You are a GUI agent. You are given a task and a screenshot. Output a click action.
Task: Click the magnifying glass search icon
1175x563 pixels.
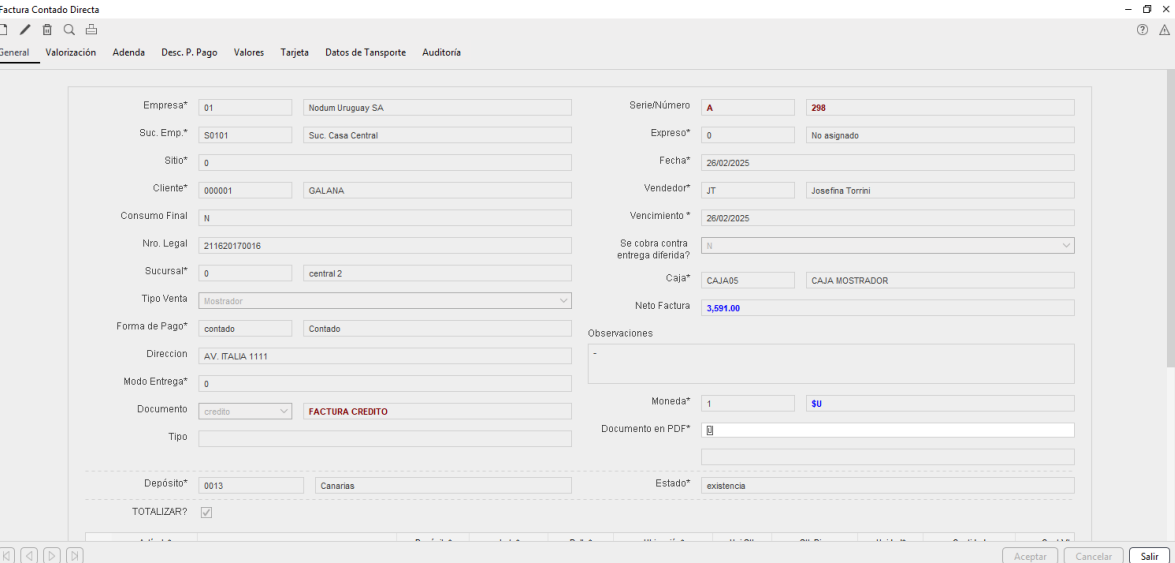(69, 30)
